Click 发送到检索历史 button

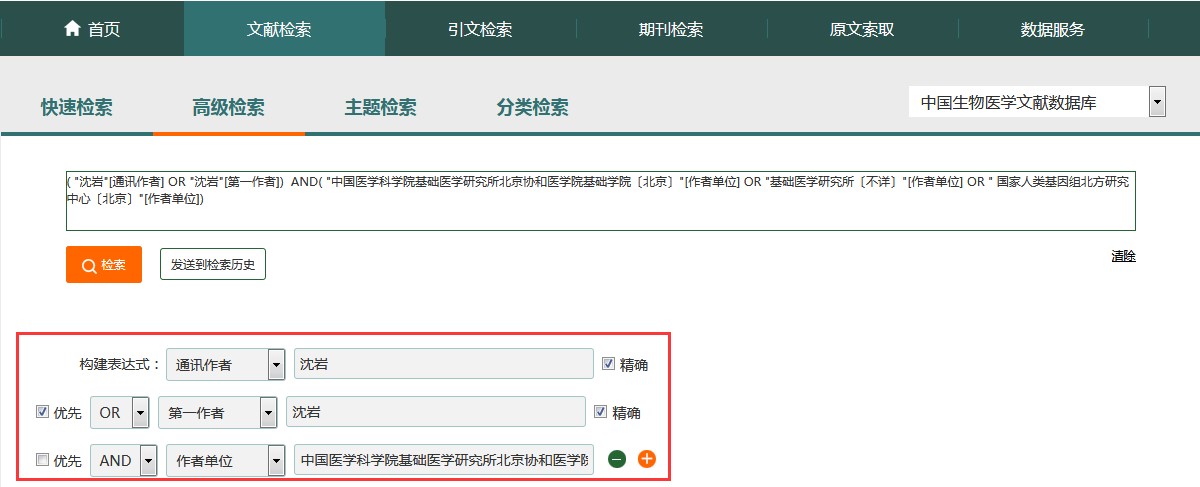click(213, 265)
